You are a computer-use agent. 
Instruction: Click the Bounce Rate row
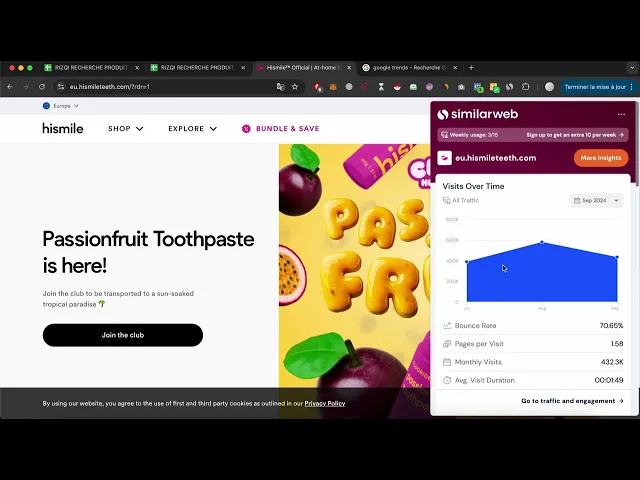(533, 326)
